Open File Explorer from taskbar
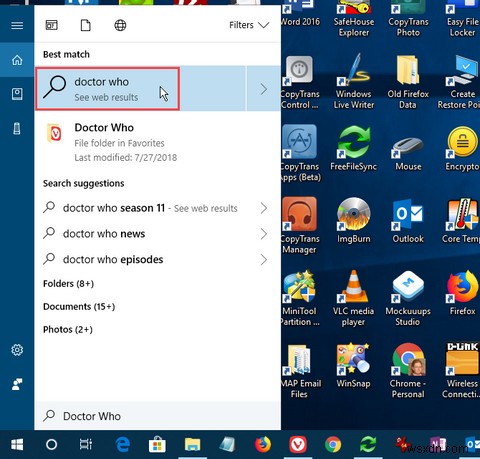The image size is (480, 459). click(192, 444)
